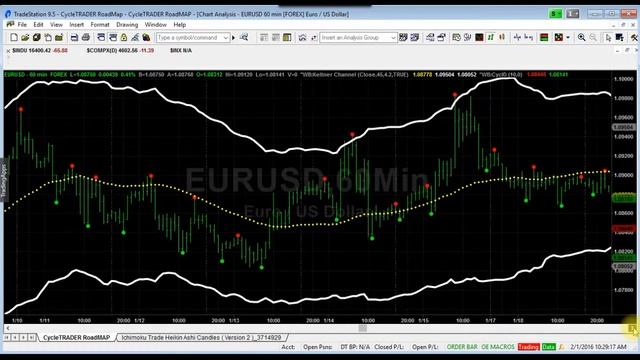Click the Closed P/L label in the status bar
Viewport: 640px width, 360px height.
click(x=389, y=347)
